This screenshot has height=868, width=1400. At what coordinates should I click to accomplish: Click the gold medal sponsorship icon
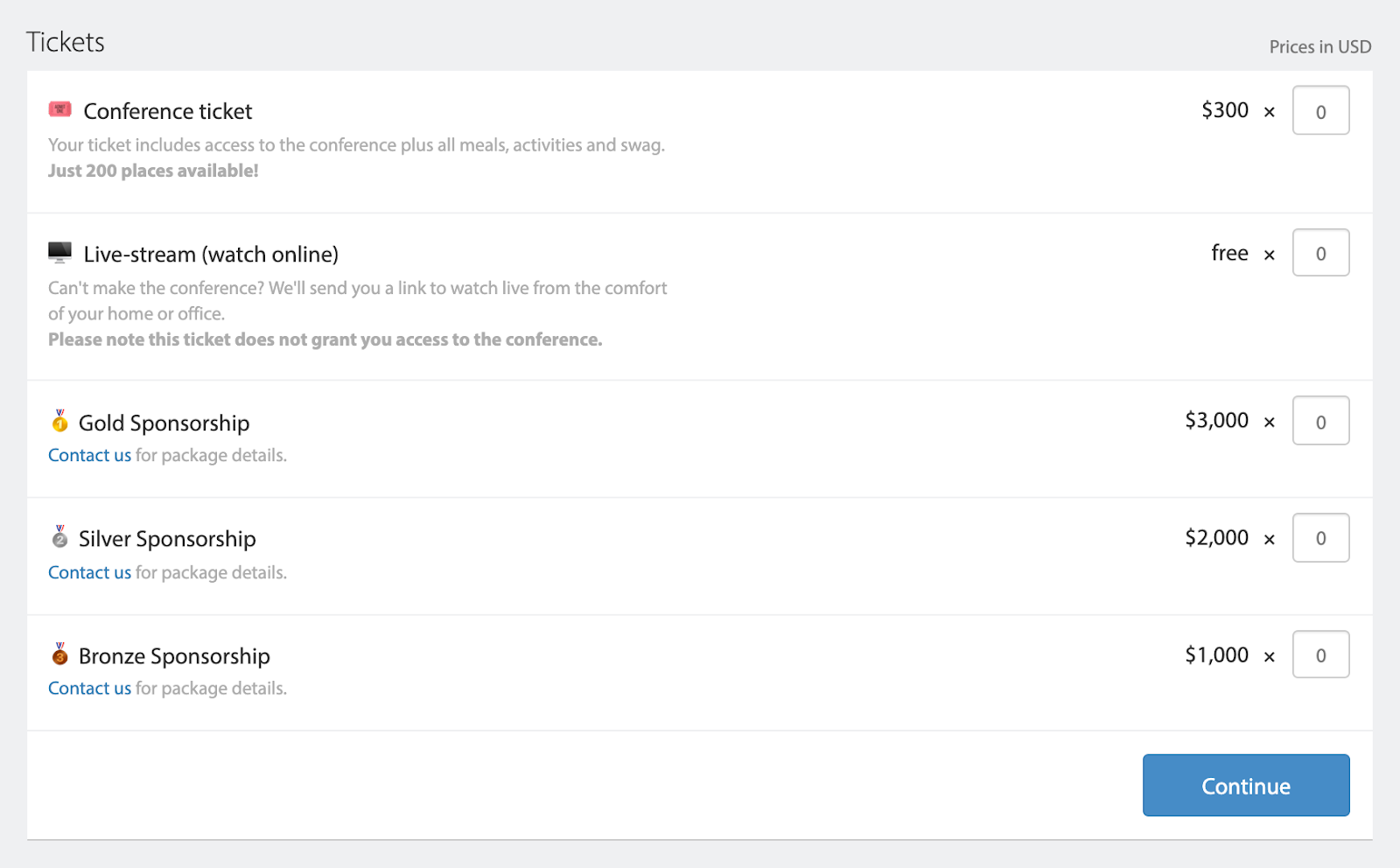59,422
